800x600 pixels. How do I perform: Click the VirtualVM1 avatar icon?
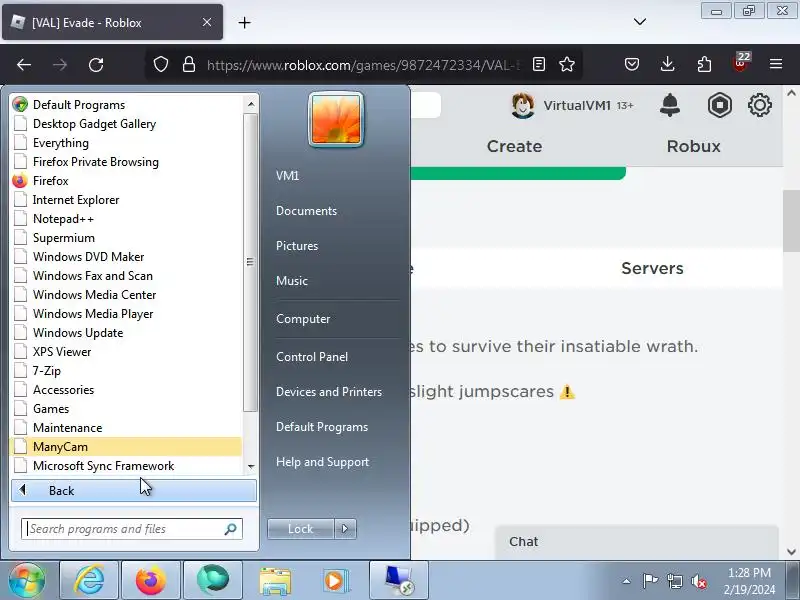523,106
